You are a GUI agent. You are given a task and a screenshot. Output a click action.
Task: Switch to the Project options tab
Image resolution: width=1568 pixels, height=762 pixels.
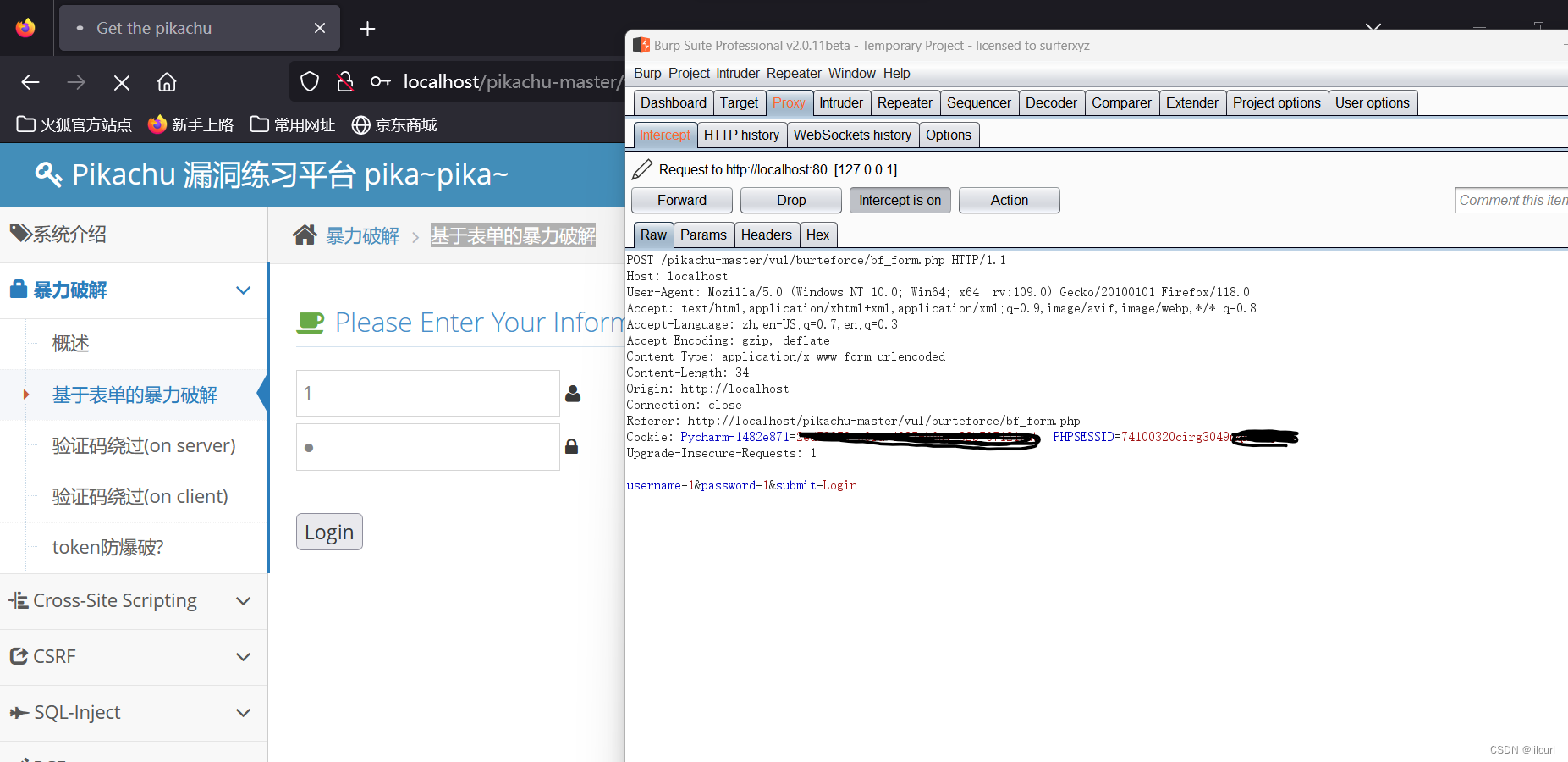[1276, 102]
